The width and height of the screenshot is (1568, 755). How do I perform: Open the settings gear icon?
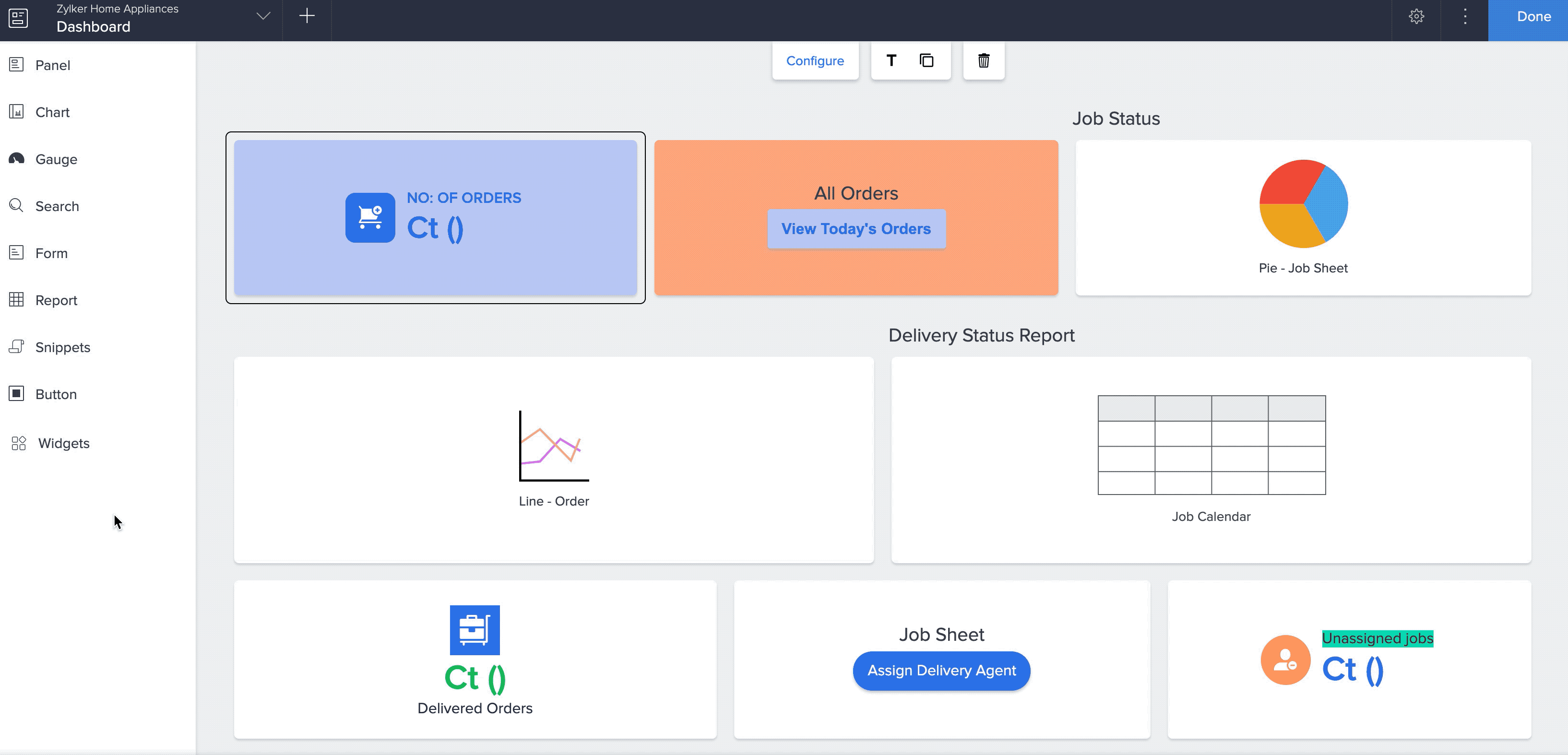[1416, 16]
